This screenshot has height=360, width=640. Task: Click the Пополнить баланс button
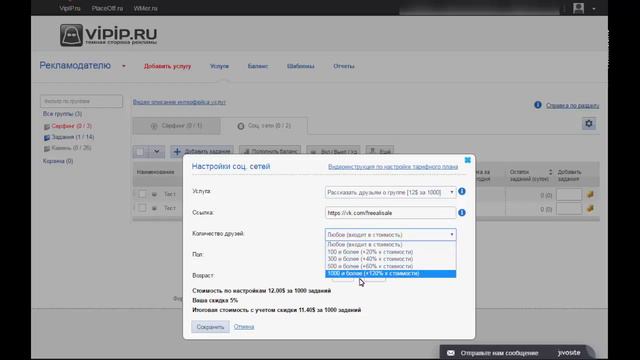click(270, 151)
